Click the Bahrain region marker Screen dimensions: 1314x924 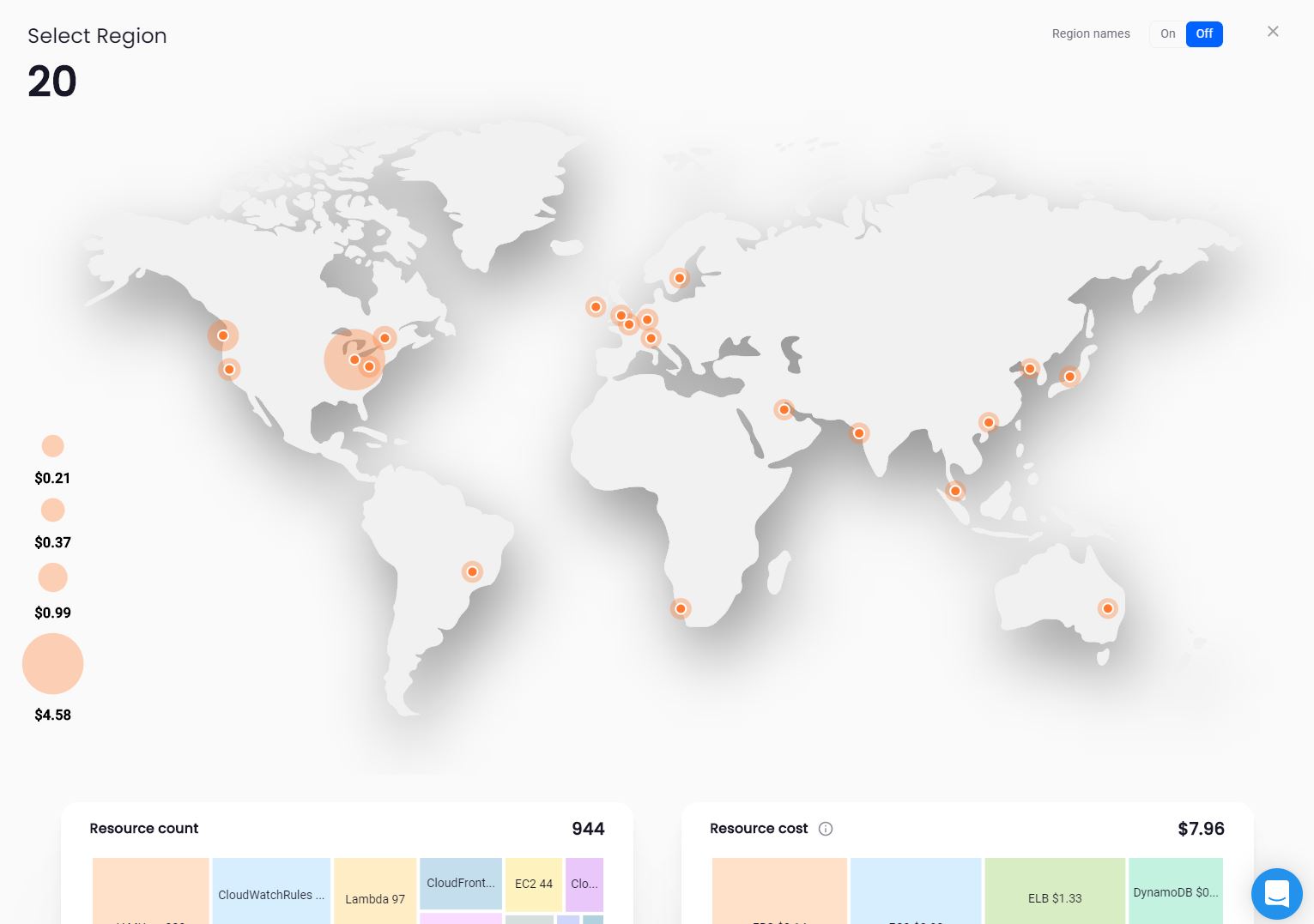784,409
